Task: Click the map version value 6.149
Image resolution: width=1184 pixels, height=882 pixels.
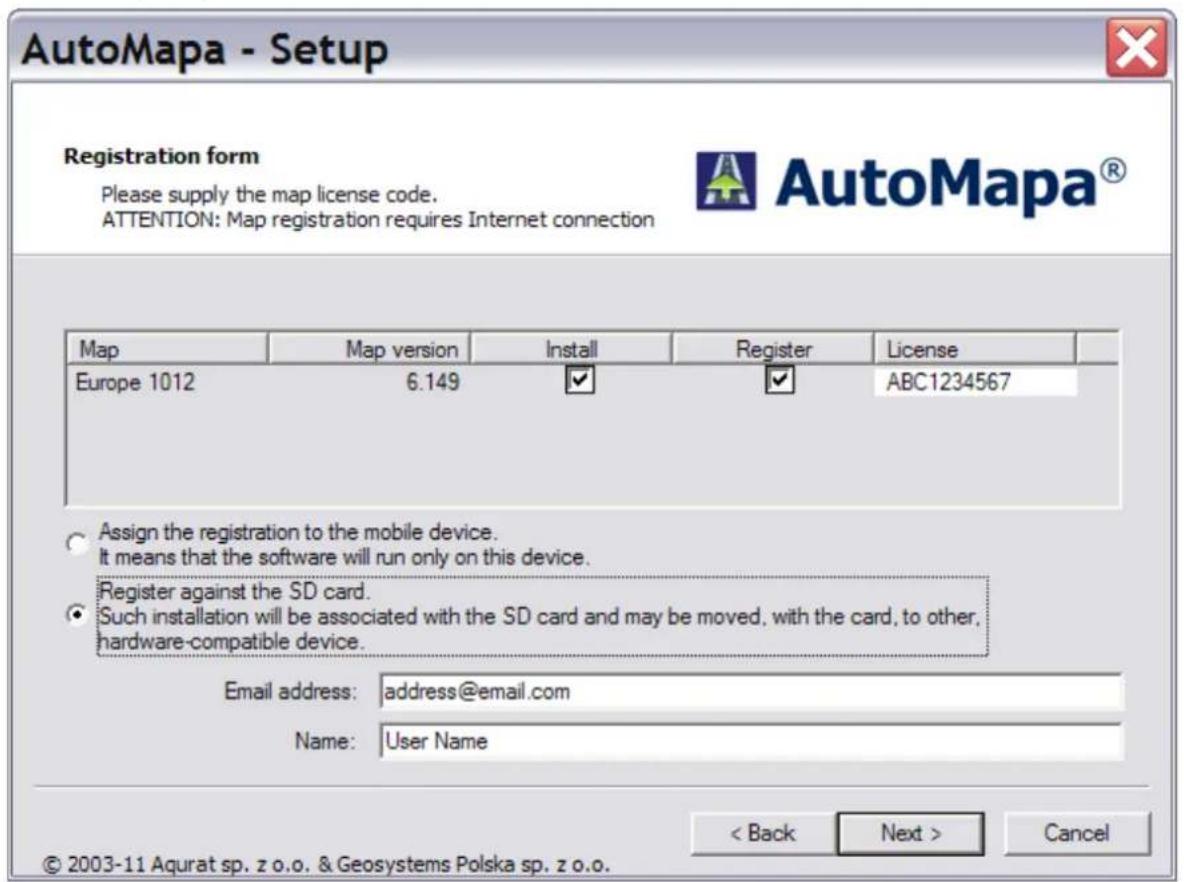Action: (x=433, y=381)
